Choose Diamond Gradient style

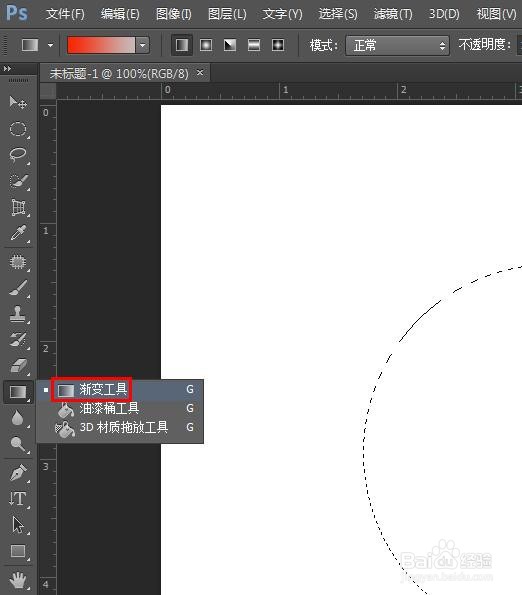pyautogui.click(x=278, y=45)
